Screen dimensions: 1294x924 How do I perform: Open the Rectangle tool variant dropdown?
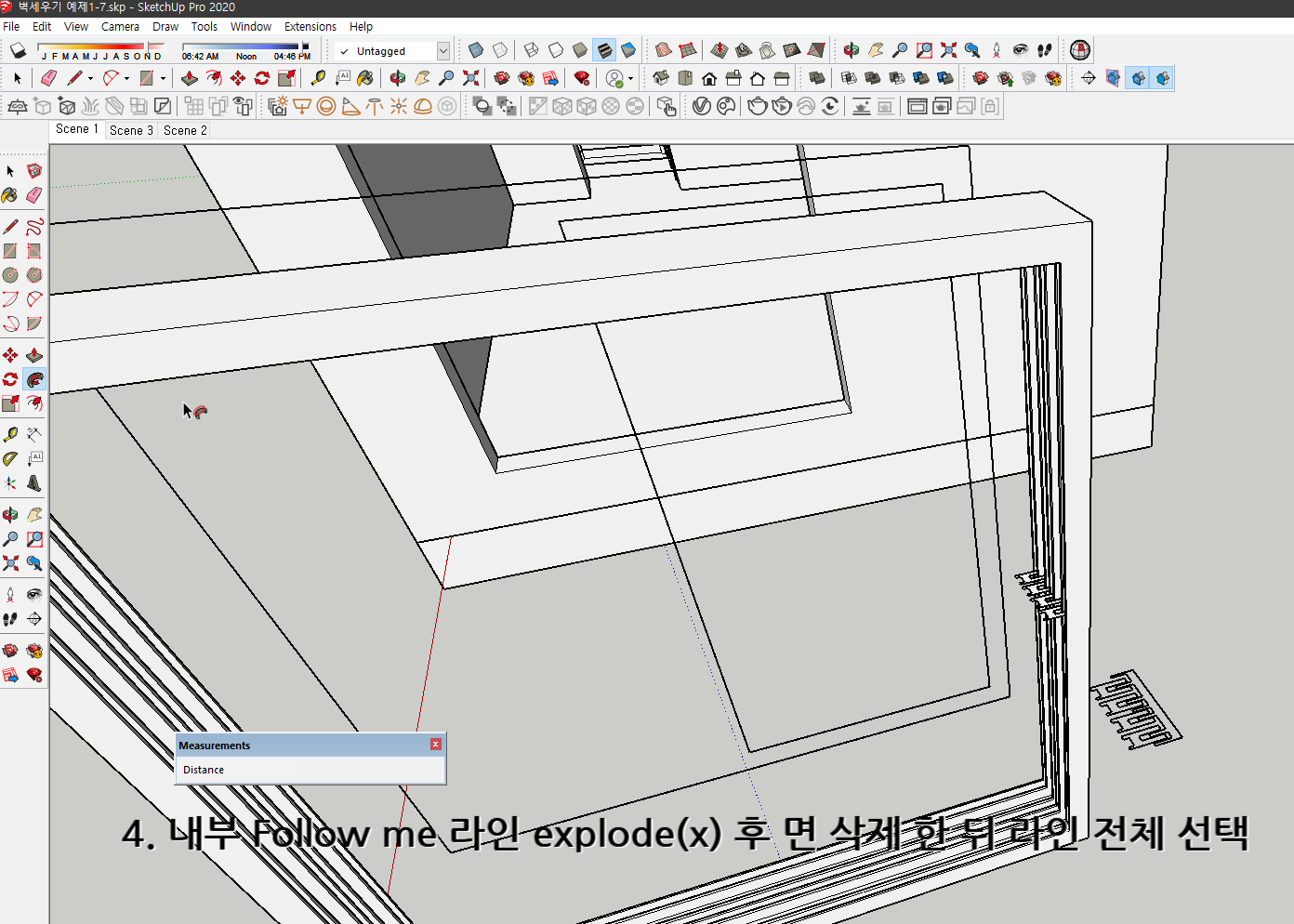click(x=164, y=78)
